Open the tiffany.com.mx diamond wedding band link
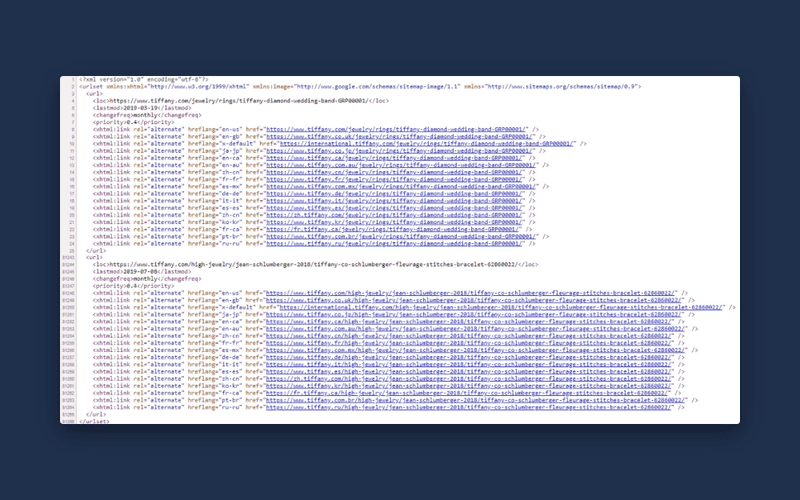 [402, 187]
